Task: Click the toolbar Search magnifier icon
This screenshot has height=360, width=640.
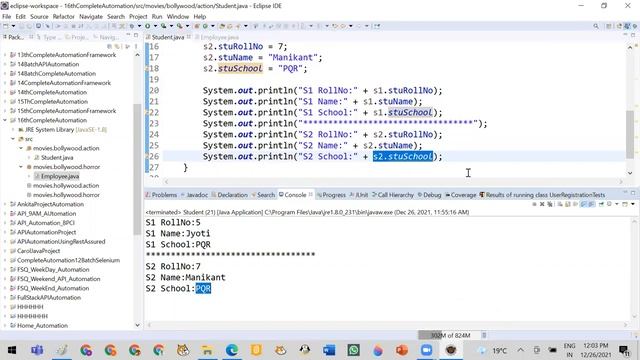Action: pyautogui.click(x=596, y=26)
